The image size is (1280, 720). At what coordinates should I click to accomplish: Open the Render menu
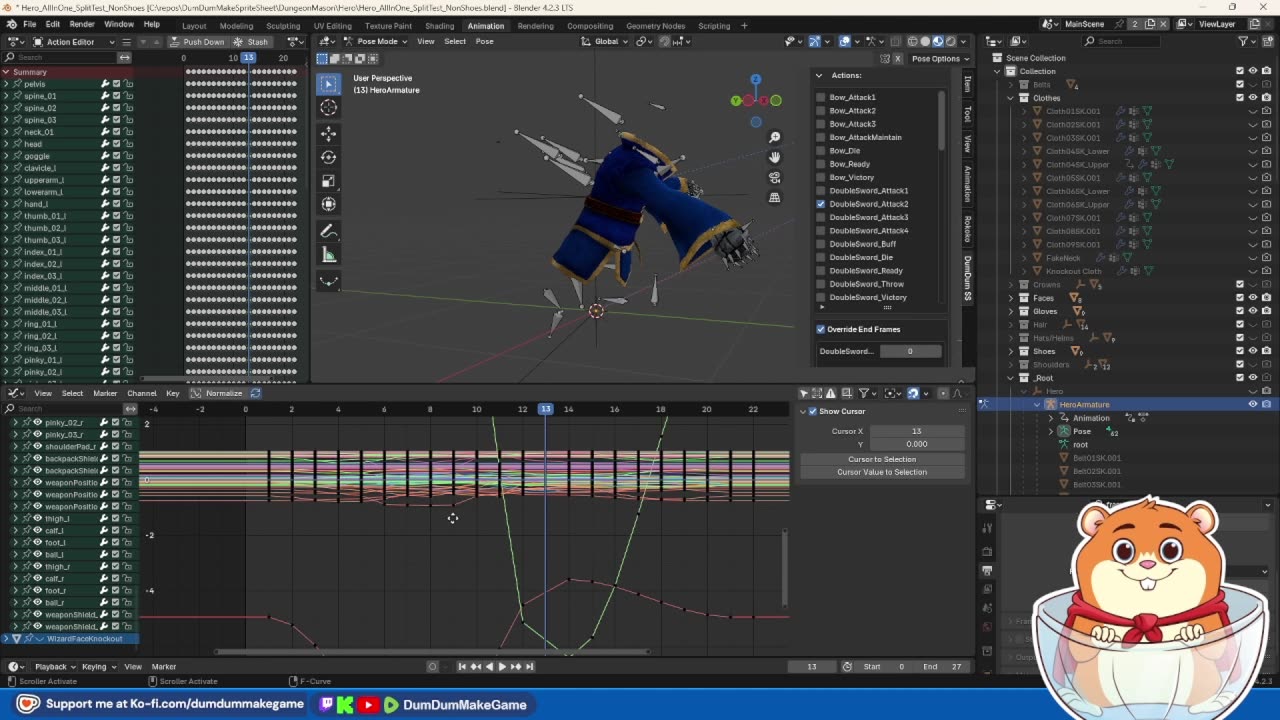click(82, 24)
